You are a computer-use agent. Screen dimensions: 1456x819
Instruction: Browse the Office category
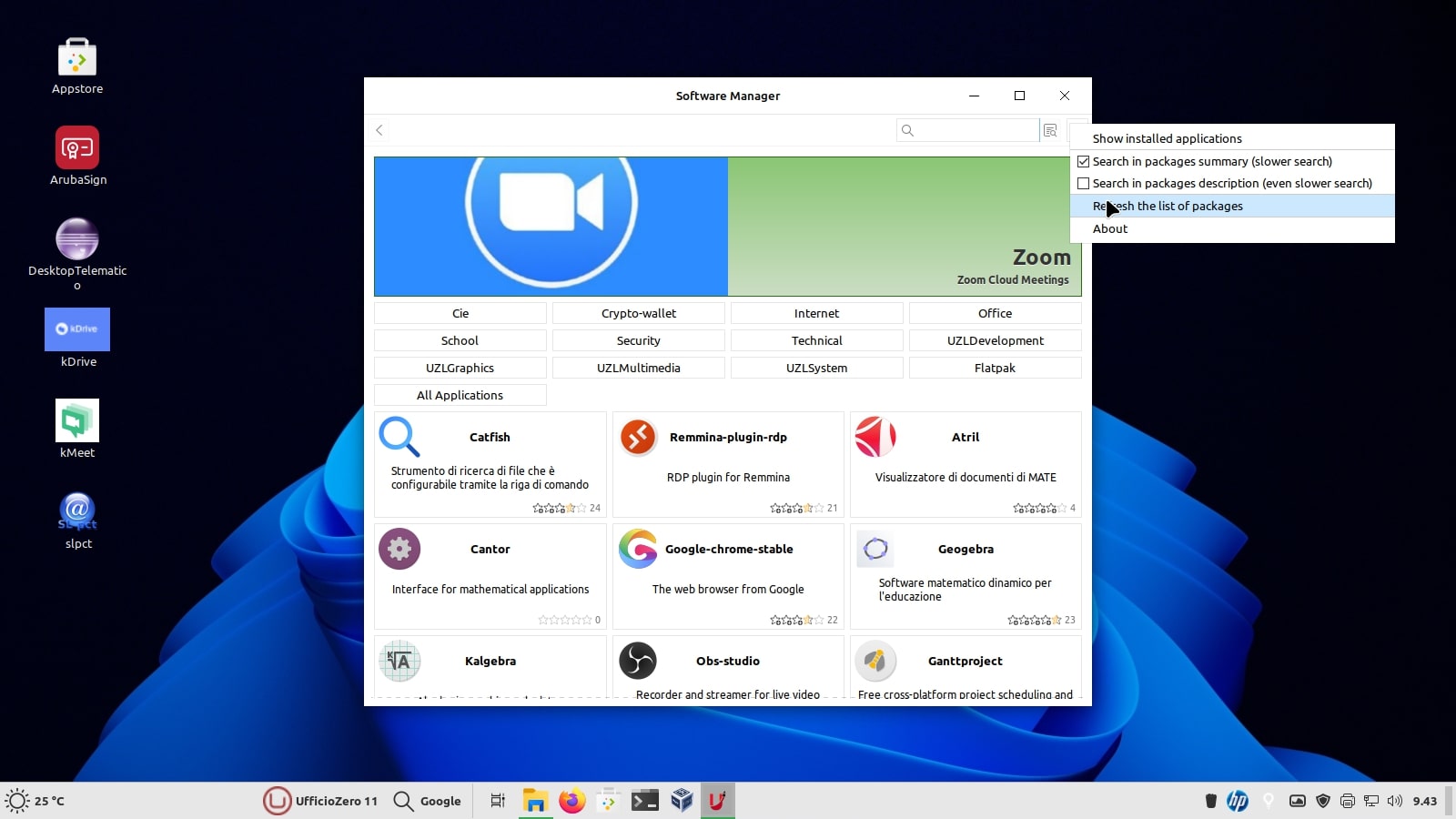click(x=996, y=313)
